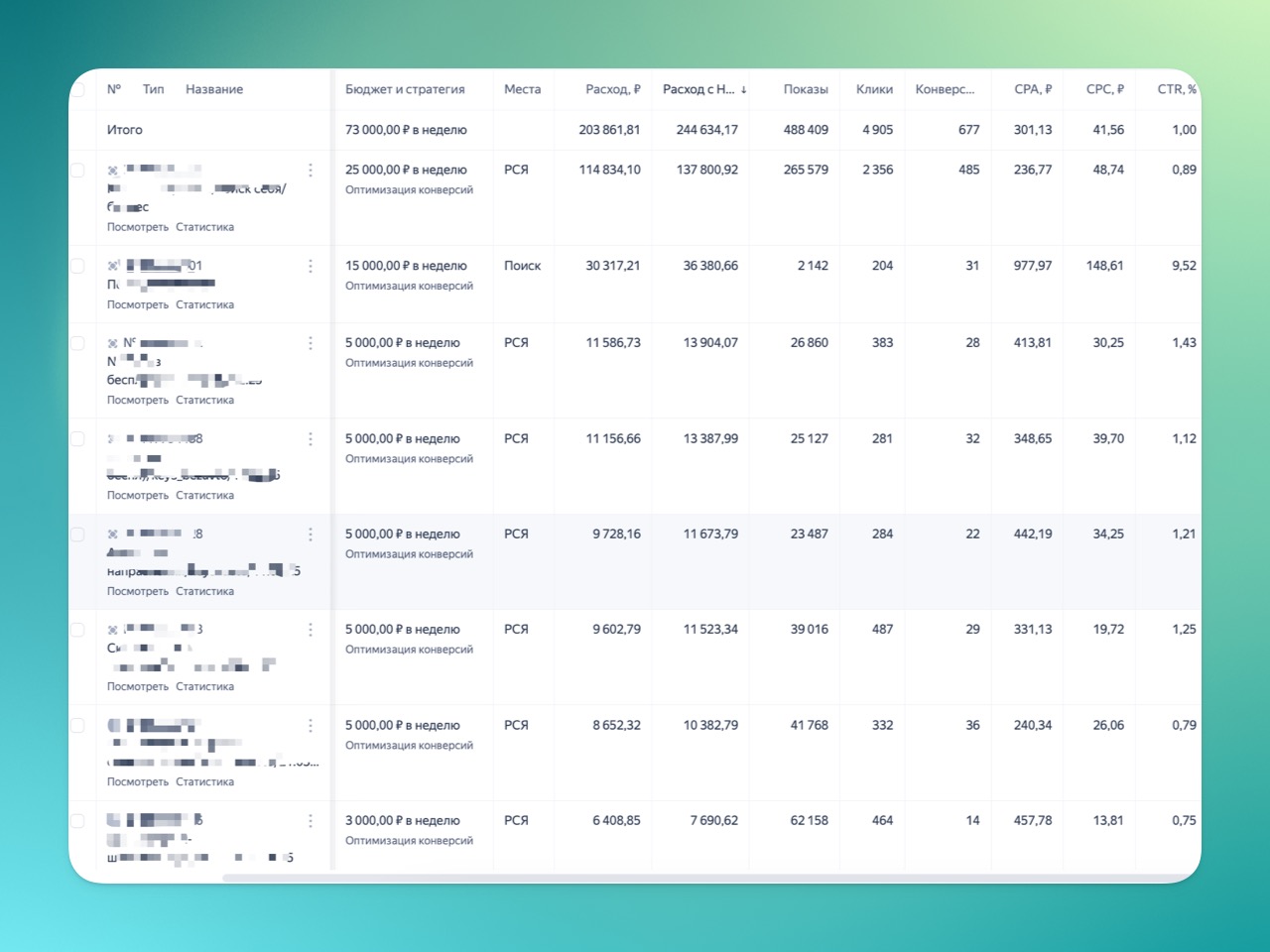Viewport: 1270px width, 952px height.
Task: Click kebab menu in row with spend 11 586,73
Action: [311, 343]
